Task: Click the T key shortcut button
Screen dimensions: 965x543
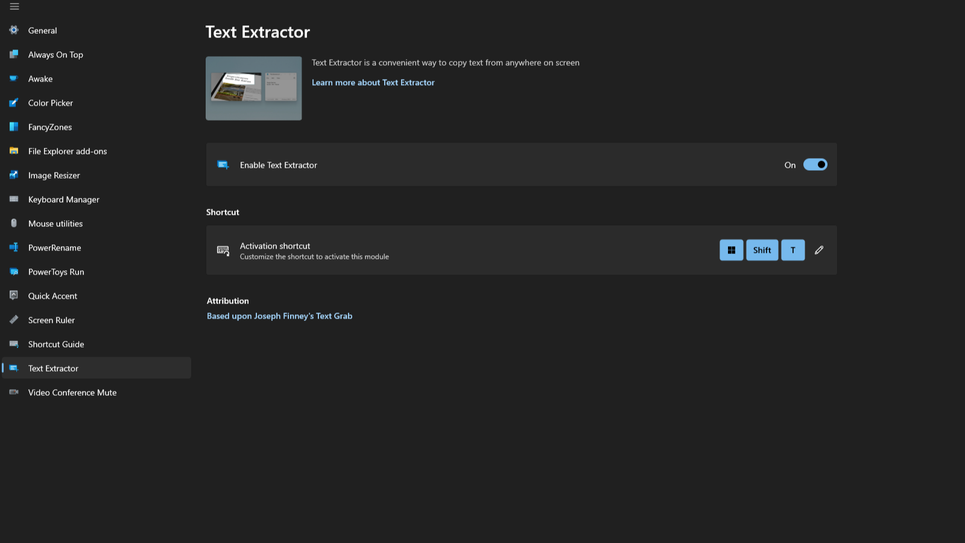Action: [793, 250]
